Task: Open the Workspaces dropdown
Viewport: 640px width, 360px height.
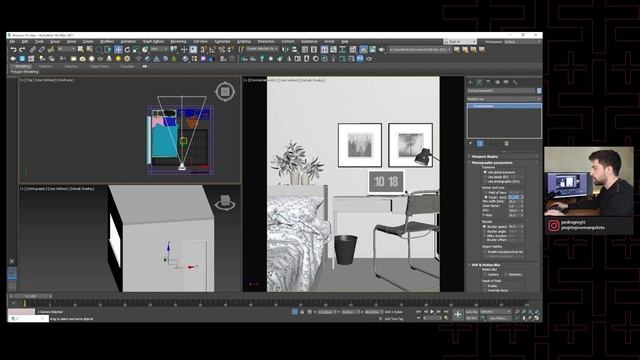Action: tap(522, 42)
